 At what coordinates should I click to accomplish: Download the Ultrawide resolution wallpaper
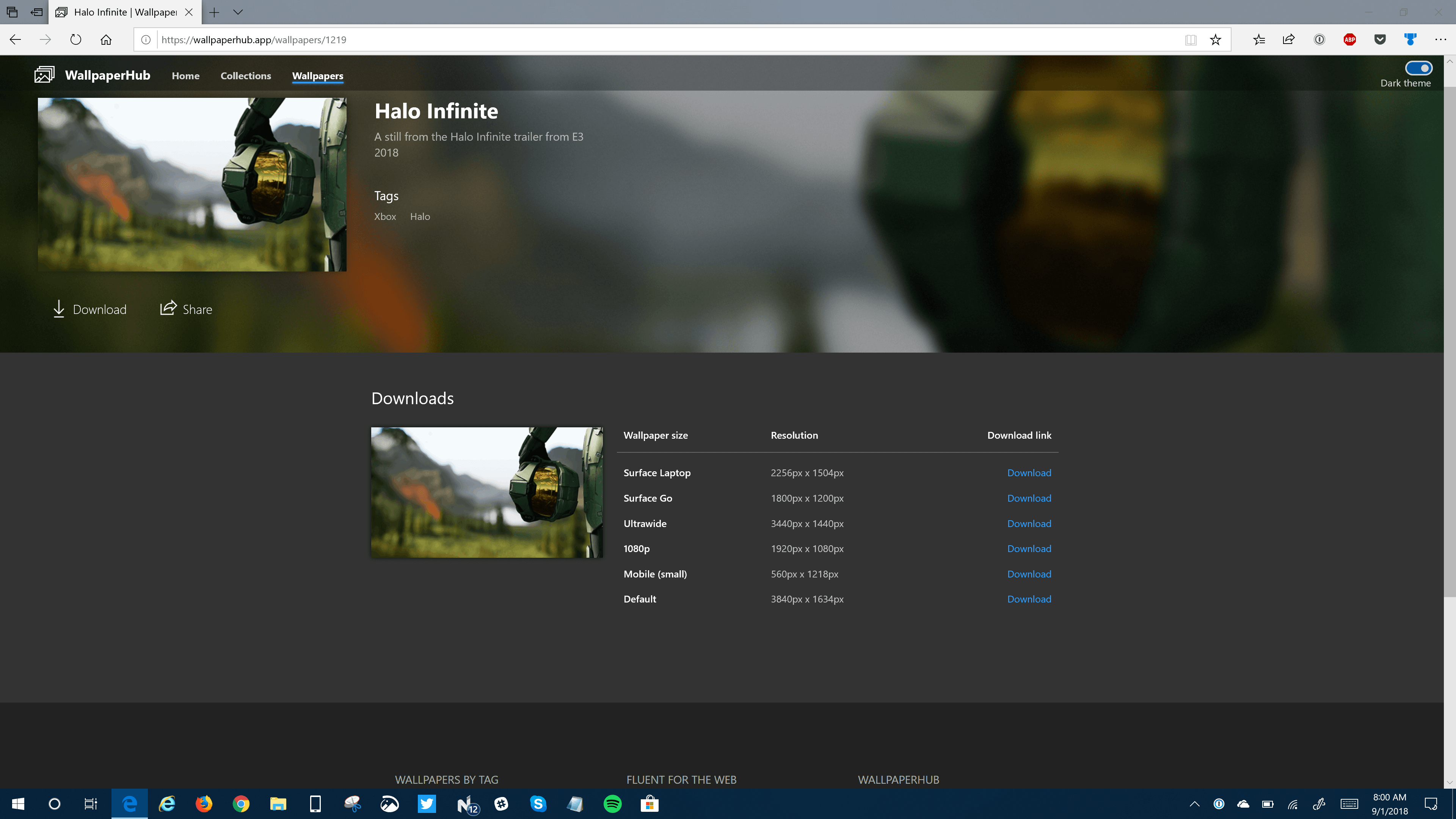[1029, 523]
